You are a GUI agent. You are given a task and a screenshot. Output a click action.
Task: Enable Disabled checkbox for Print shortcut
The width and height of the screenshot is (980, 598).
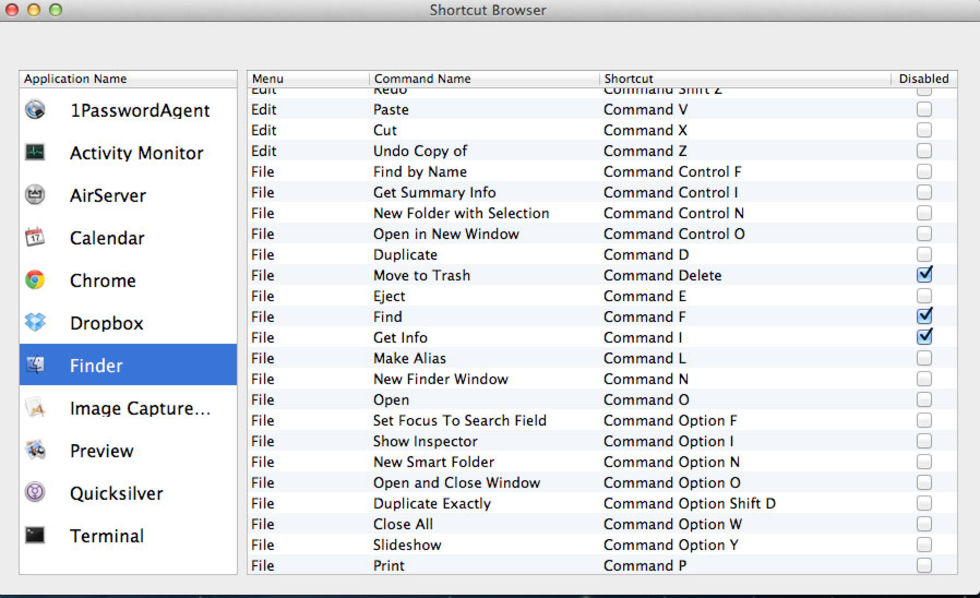[x=924, y=565]
